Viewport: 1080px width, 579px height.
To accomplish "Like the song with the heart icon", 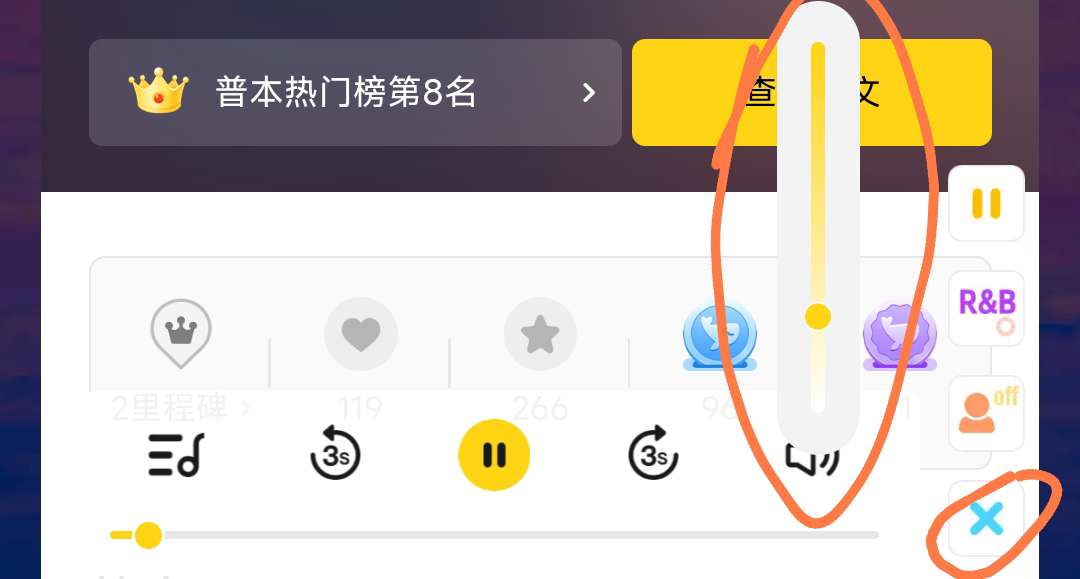I will click(x=361, y=334).
